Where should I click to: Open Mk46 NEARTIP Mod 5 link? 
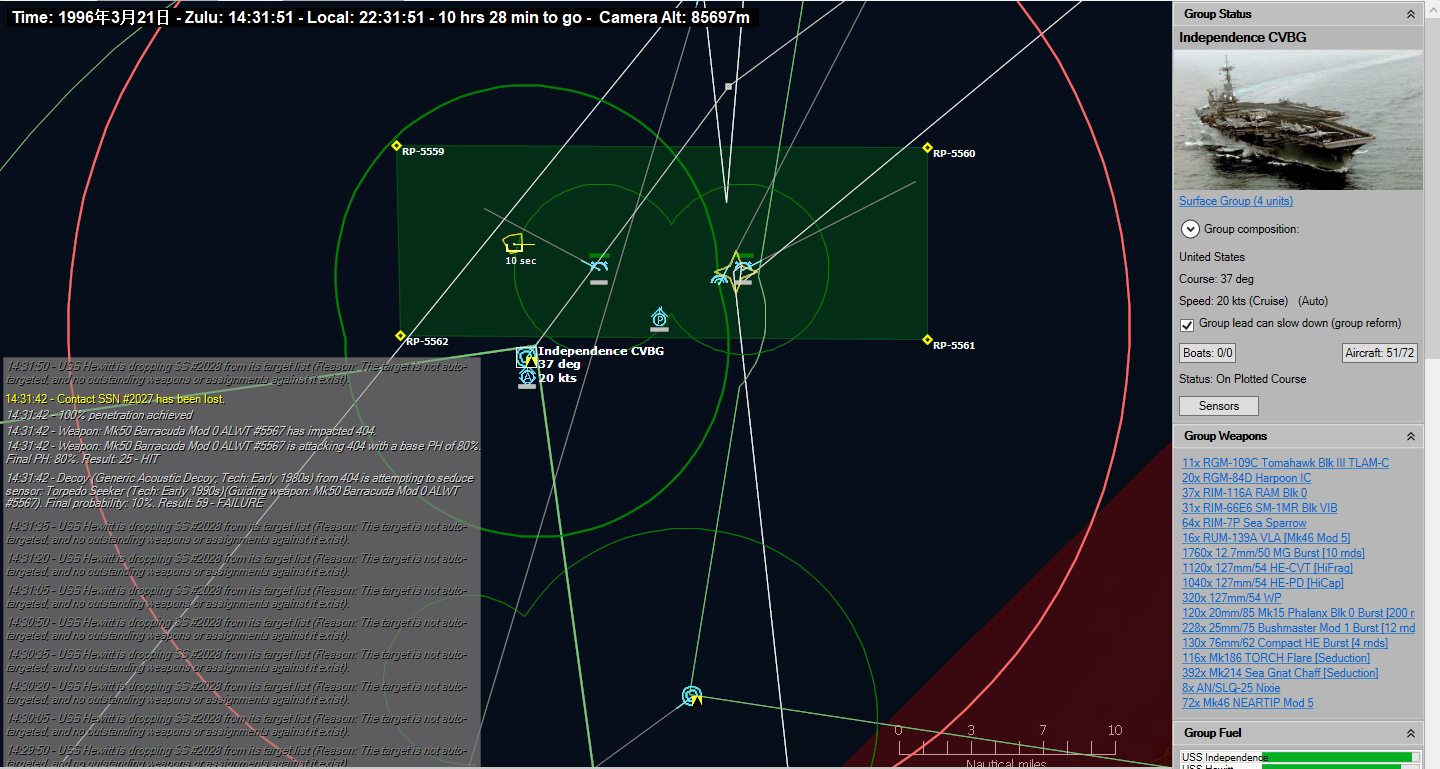click(x=1248, y=703)
